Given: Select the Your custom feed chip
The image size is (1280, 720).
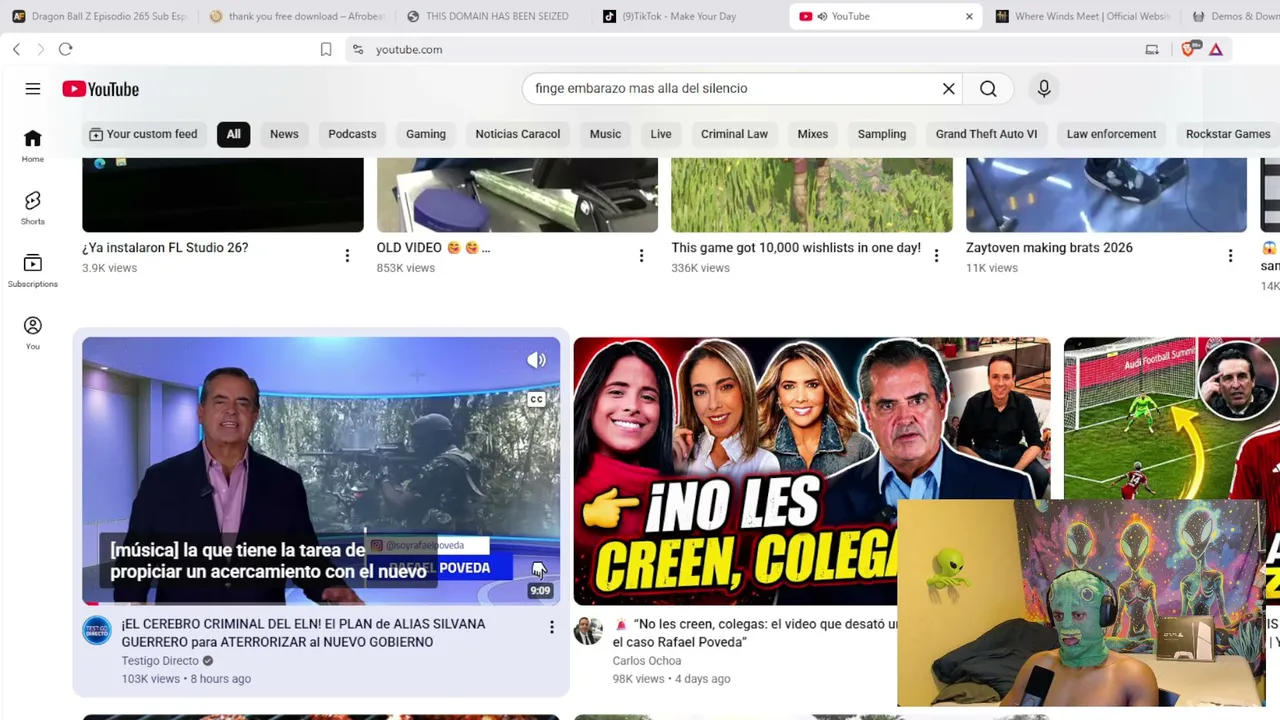Looking at the screenshot, I should coord(143,134).
